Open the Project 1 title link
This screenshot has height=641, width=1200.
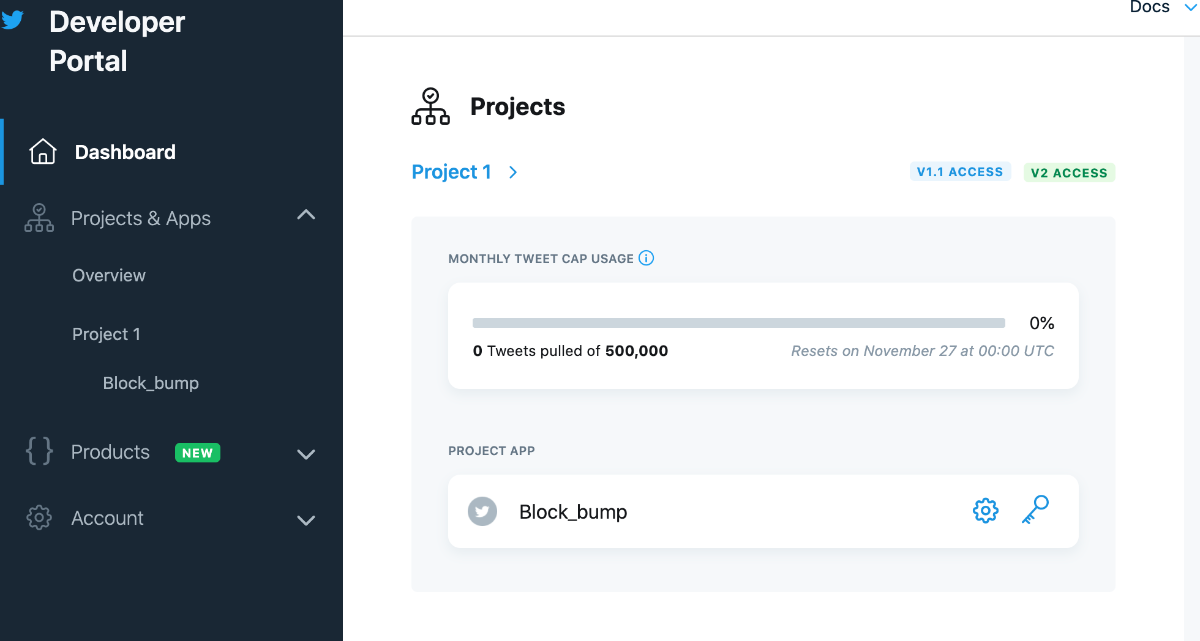[x=452, y=172]
